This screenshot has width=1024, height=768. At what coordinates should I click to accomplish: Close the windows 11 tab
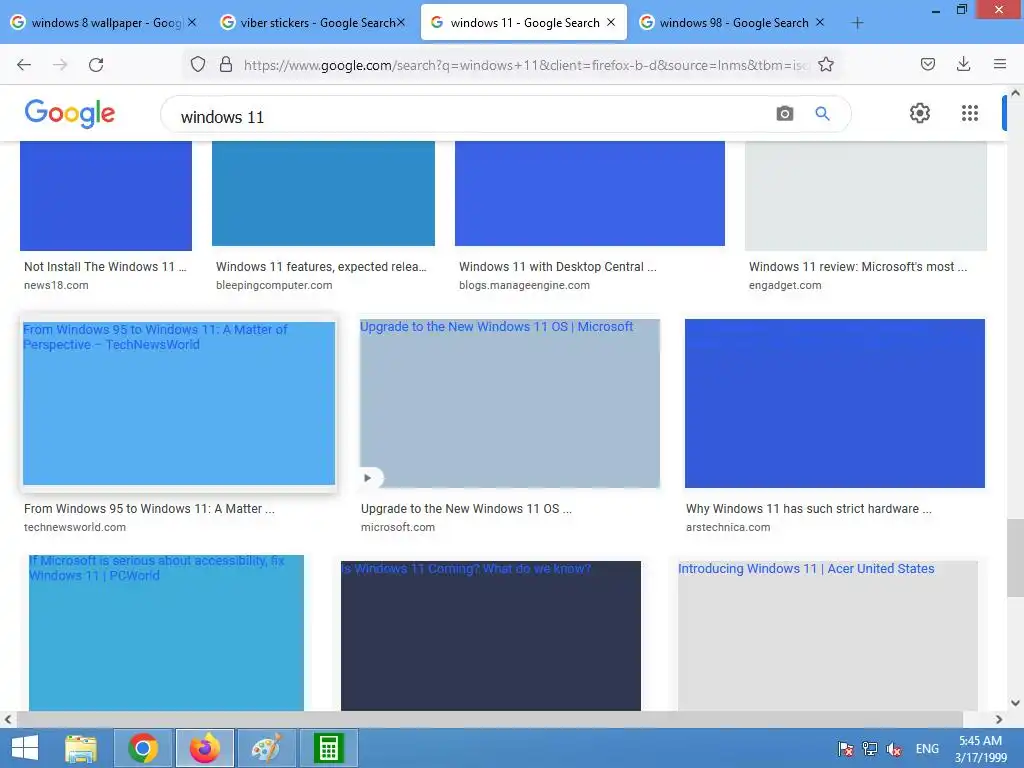[x=611, y=22]
